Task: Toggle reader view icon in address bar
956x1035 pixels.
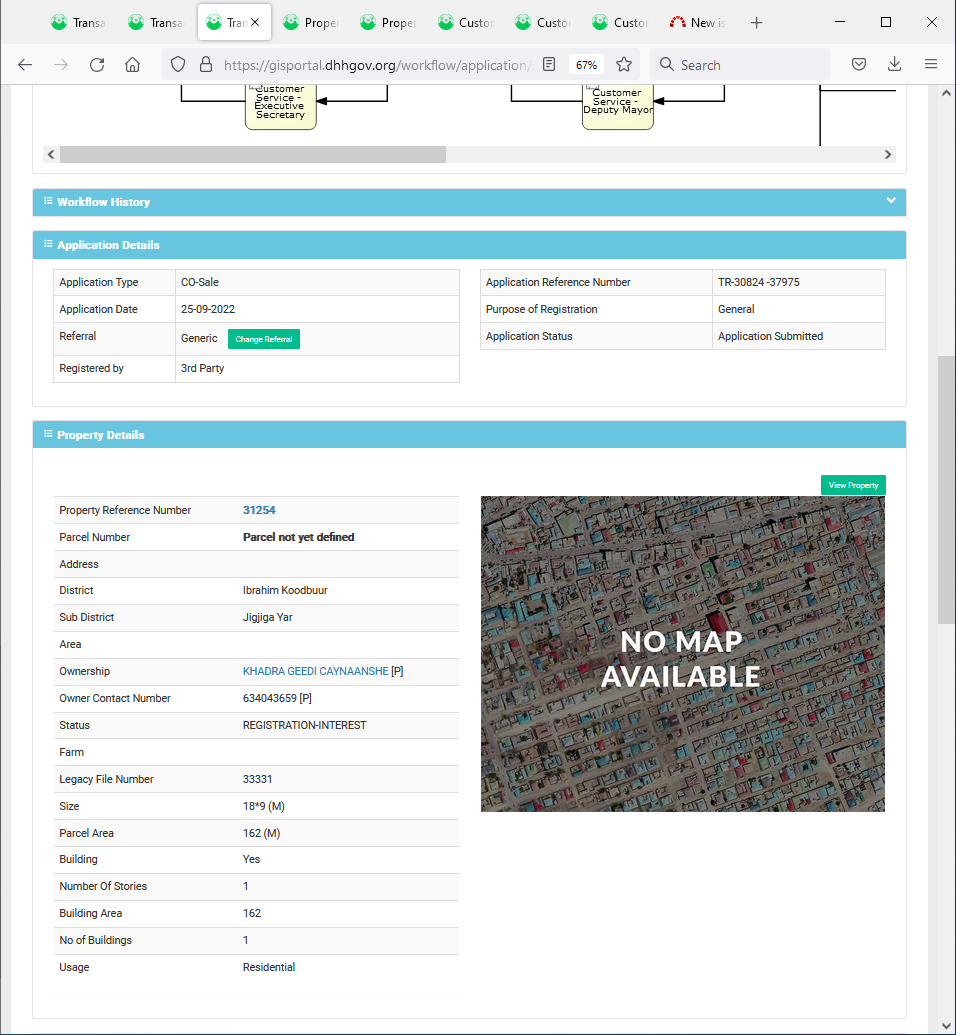Action: coord(549,64)
